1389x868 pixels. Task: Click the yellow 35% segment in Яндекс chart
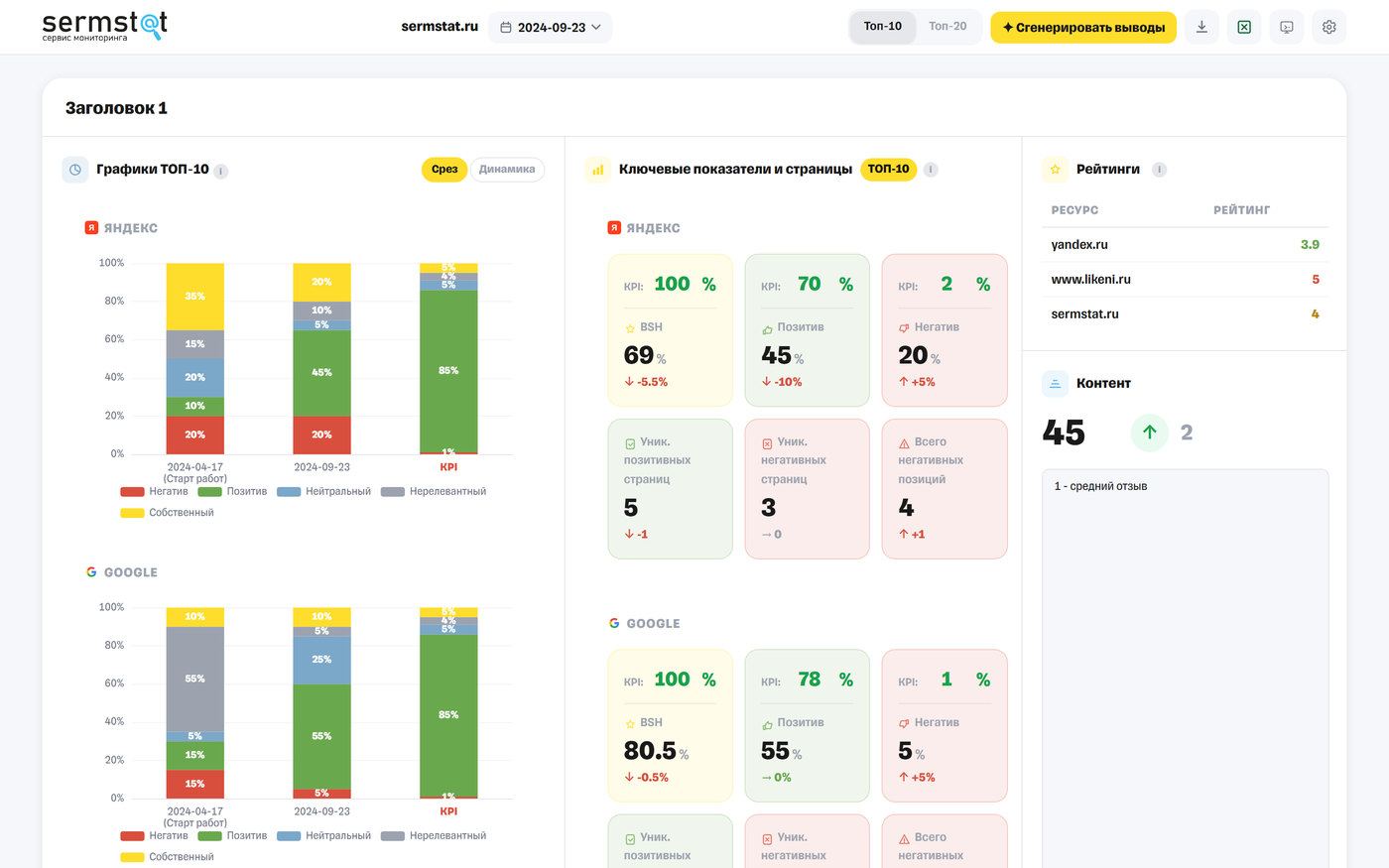[195, 297]
